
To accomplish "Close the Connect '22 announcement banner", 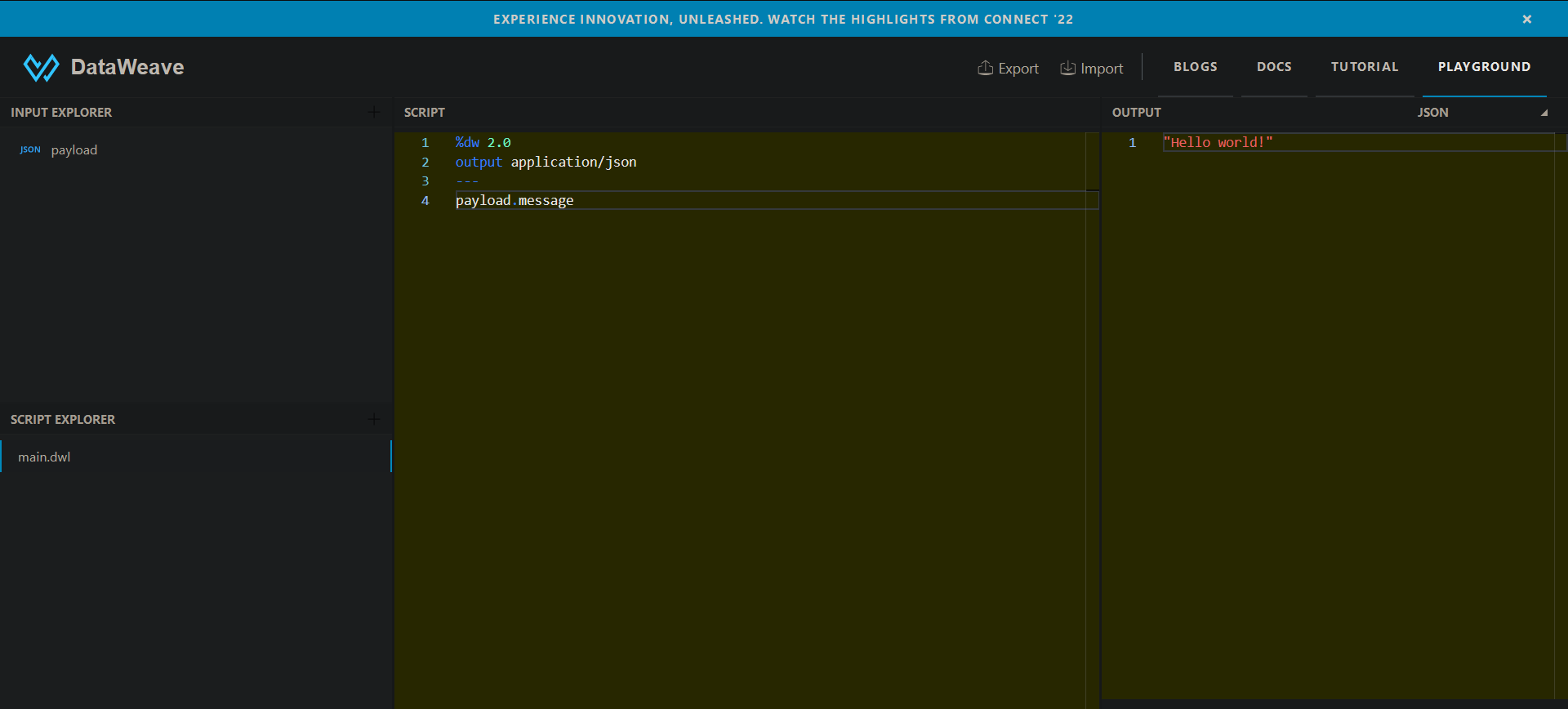I will tap(1526, 19).
